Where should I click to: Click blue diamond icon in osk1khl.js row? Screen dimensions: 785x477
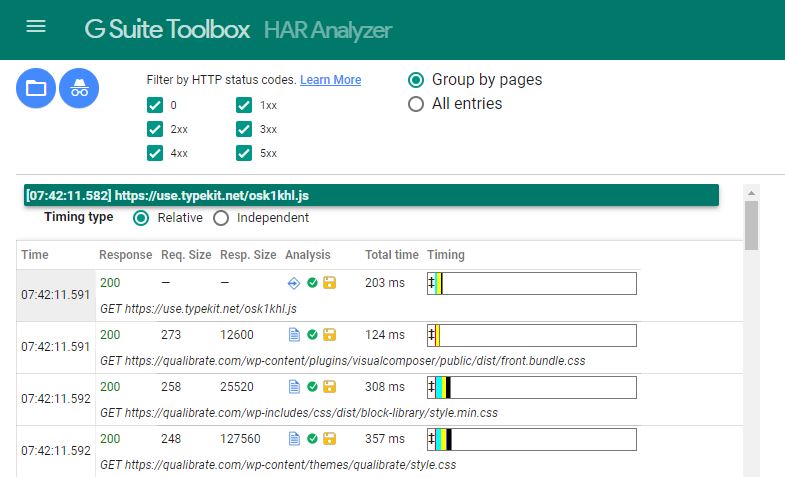[294, 283]
